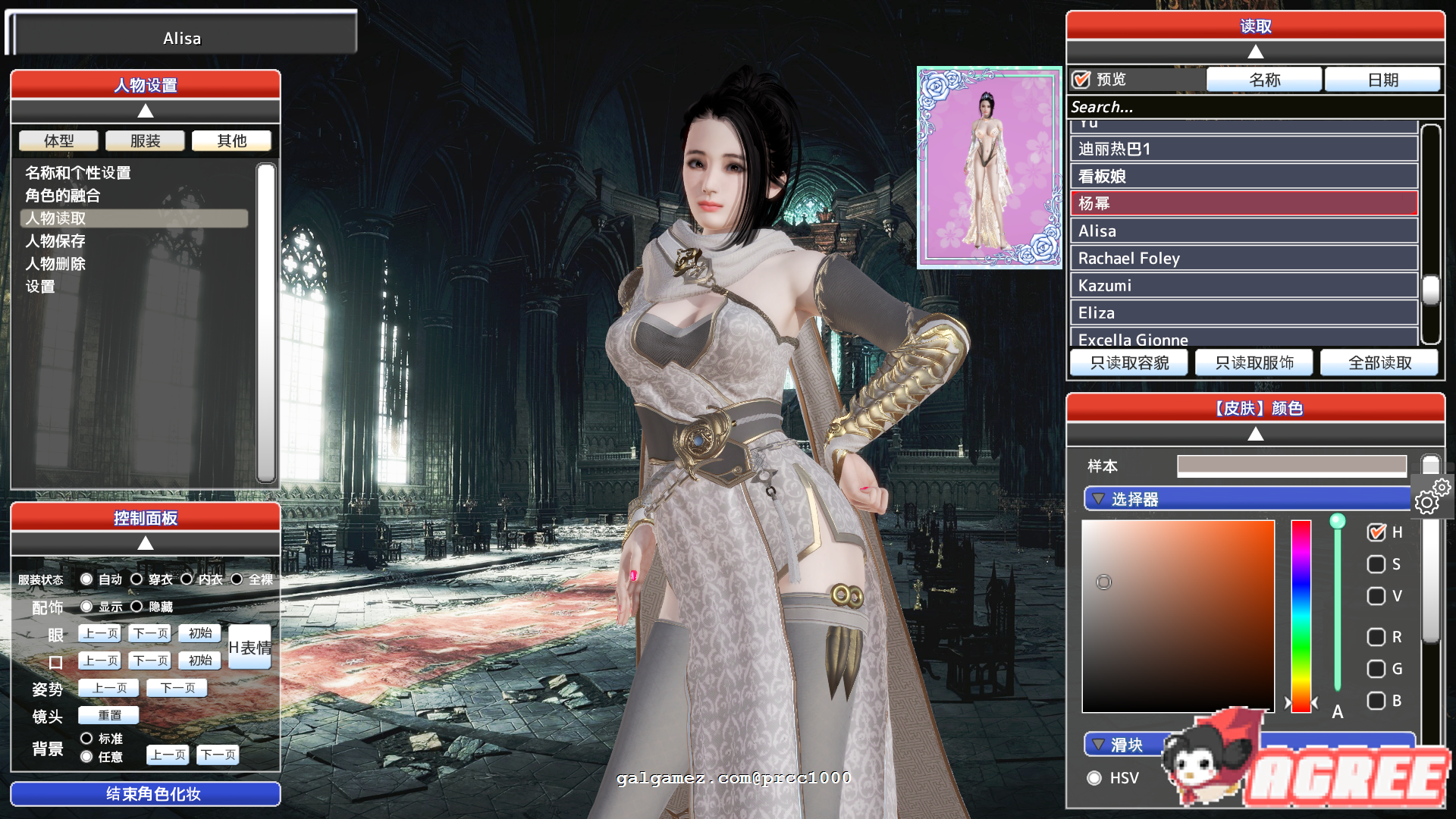The height and width of the screenshot is (819, 1456).
Task: Select the HSV mode radio button
Action: coord(1094,778)
